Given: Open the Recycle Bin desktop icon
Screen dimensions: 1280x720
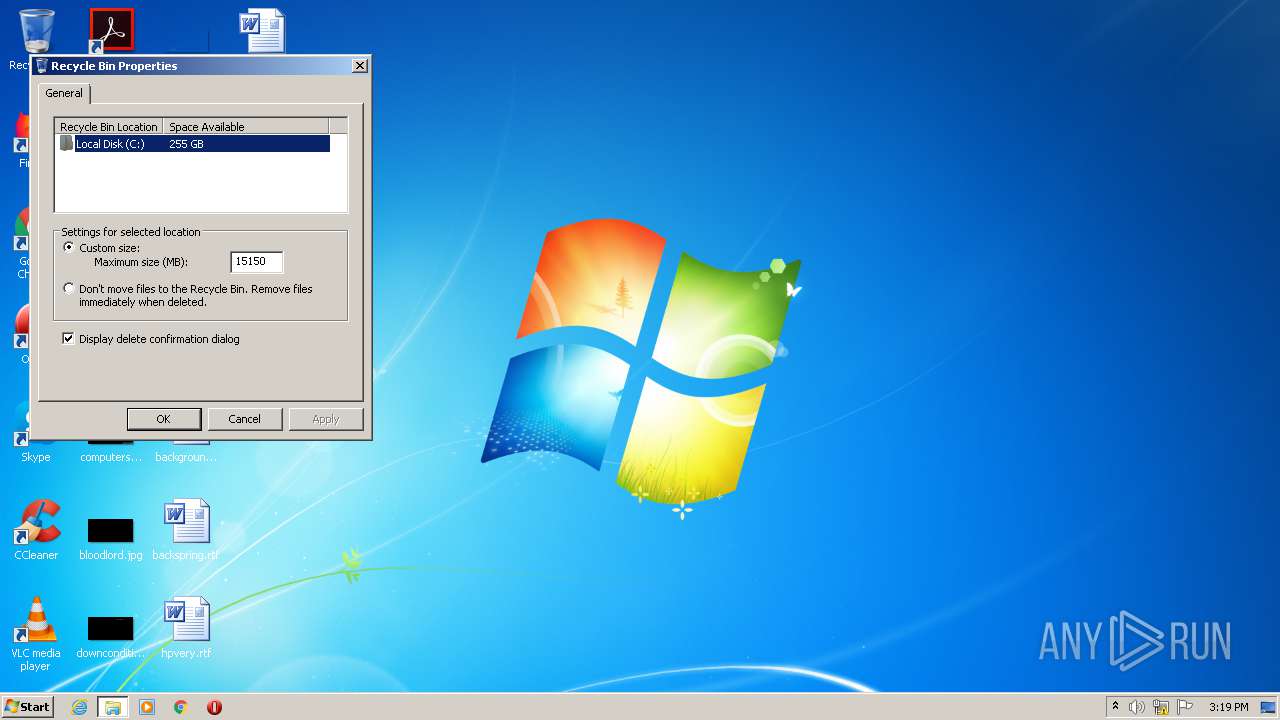Looking at the screenshot, I should [x=37, y=31].
